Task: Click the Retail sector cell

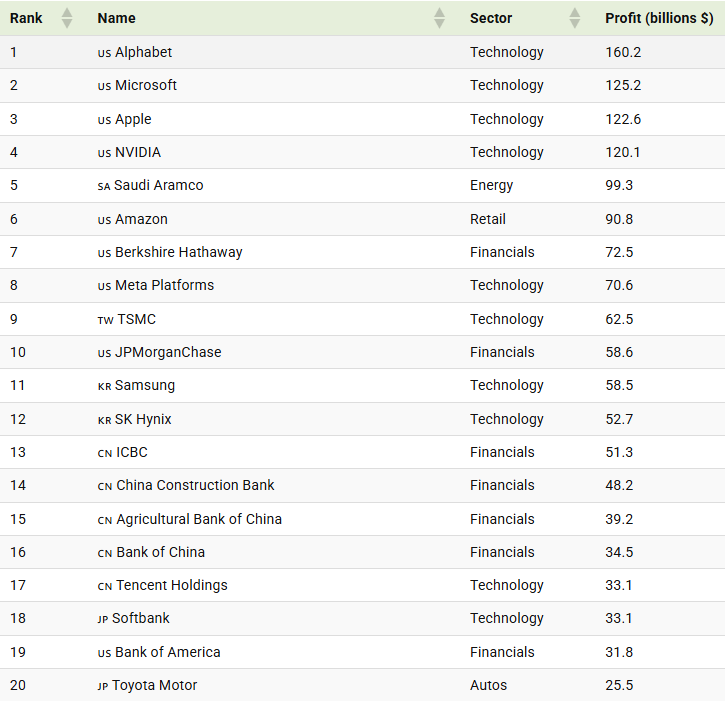Action: (488, 219)
